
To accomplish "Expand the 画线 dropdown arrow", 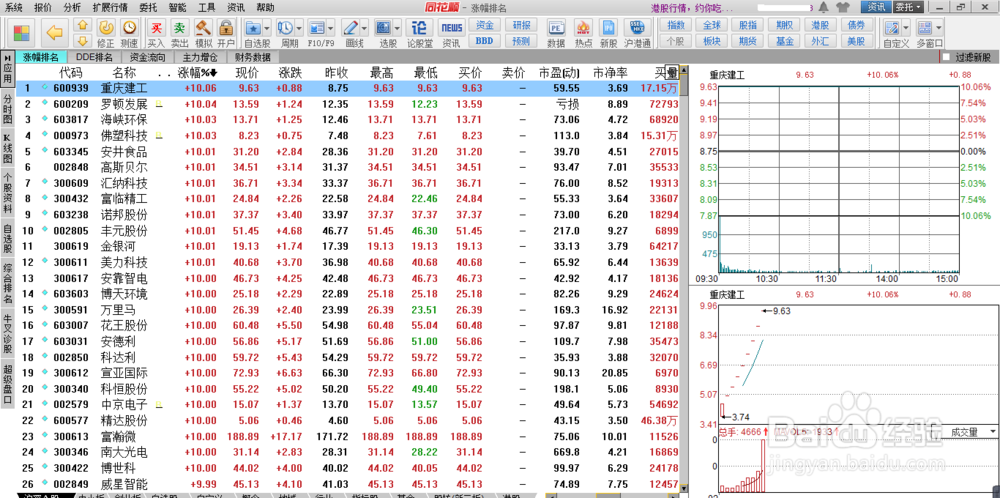I will tap(364, 28).
